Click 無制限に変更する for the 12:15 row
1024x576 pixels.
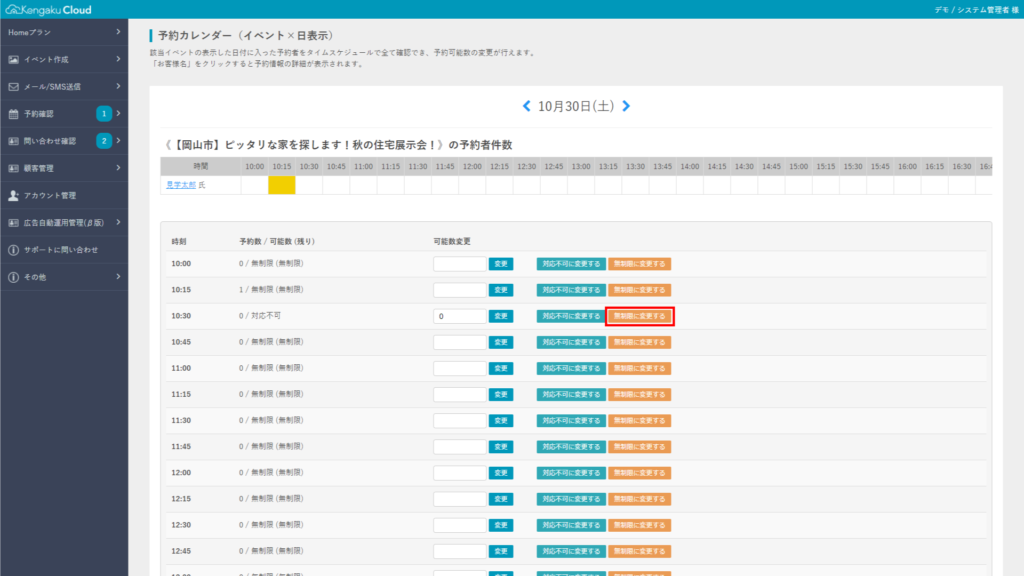639,499
